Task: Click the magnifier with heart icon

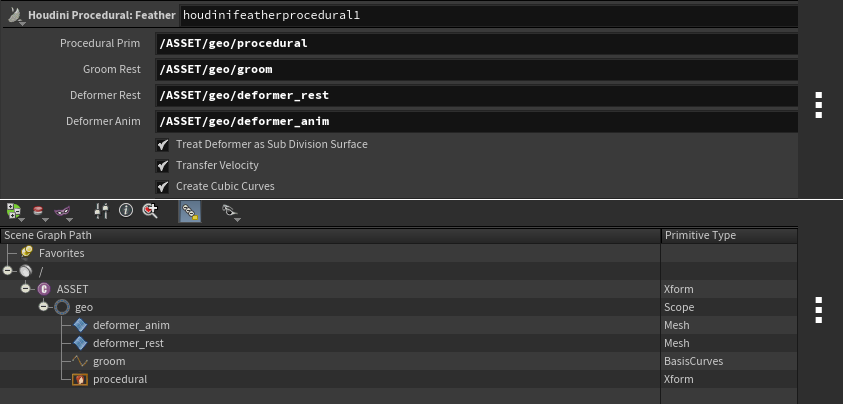Action: [151, 211]
